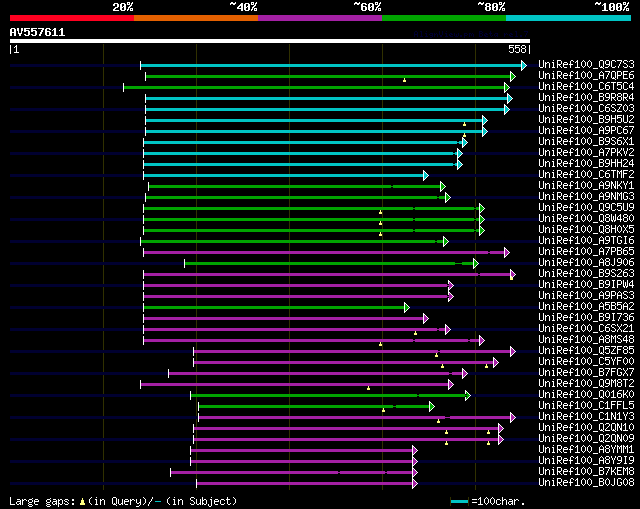Image resolution: width=640 pixels, height=509 pixels.
Task: Click the UniRef100_Q9M8T2 label
Action: (586, 384)
